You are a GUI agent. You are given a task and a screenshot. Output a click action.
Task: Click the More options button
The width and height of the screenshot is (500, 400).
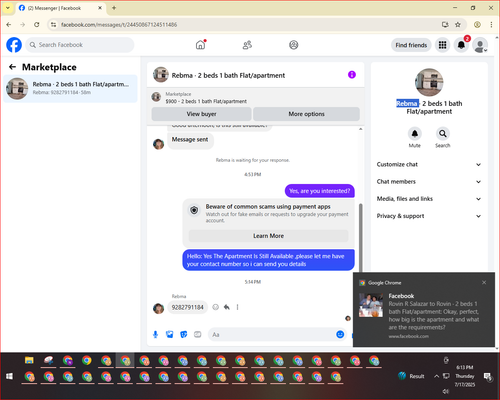point(306,114)
